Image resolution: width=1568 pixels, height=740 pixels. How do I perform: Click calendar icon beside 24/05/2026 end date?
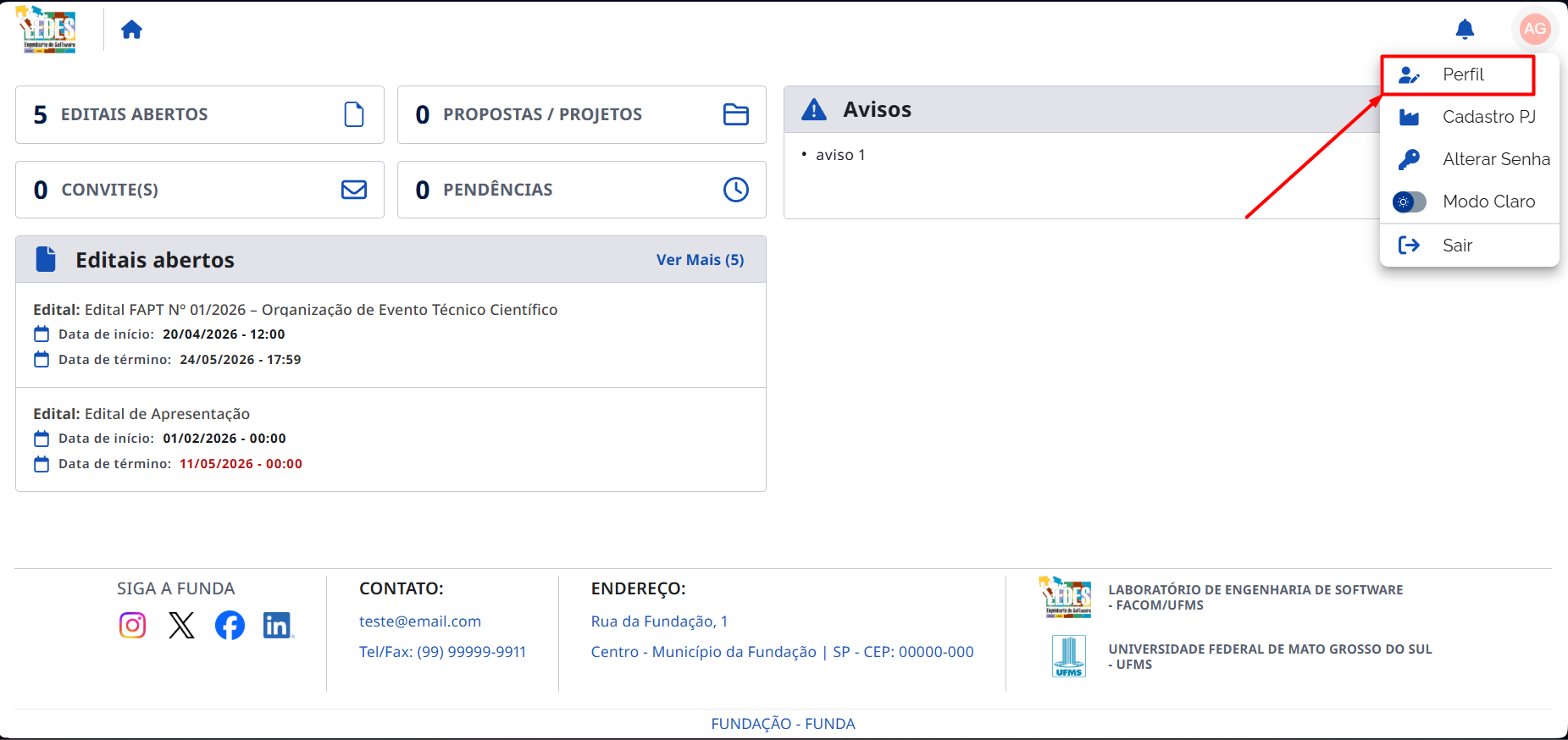pos(42,360)
